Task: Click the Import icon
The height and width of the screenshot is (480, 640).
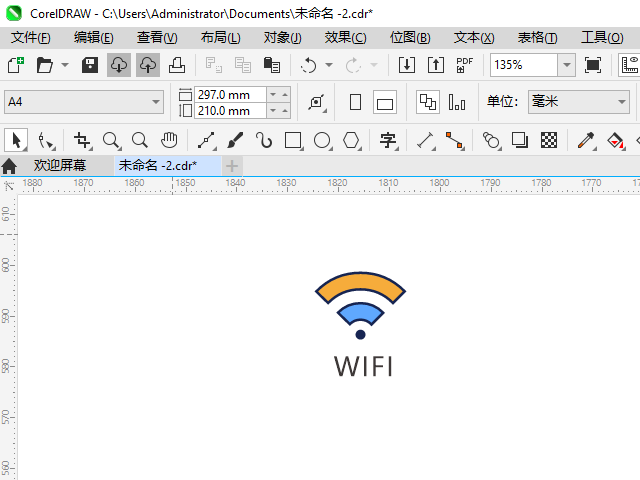Action: click(407, 65)
